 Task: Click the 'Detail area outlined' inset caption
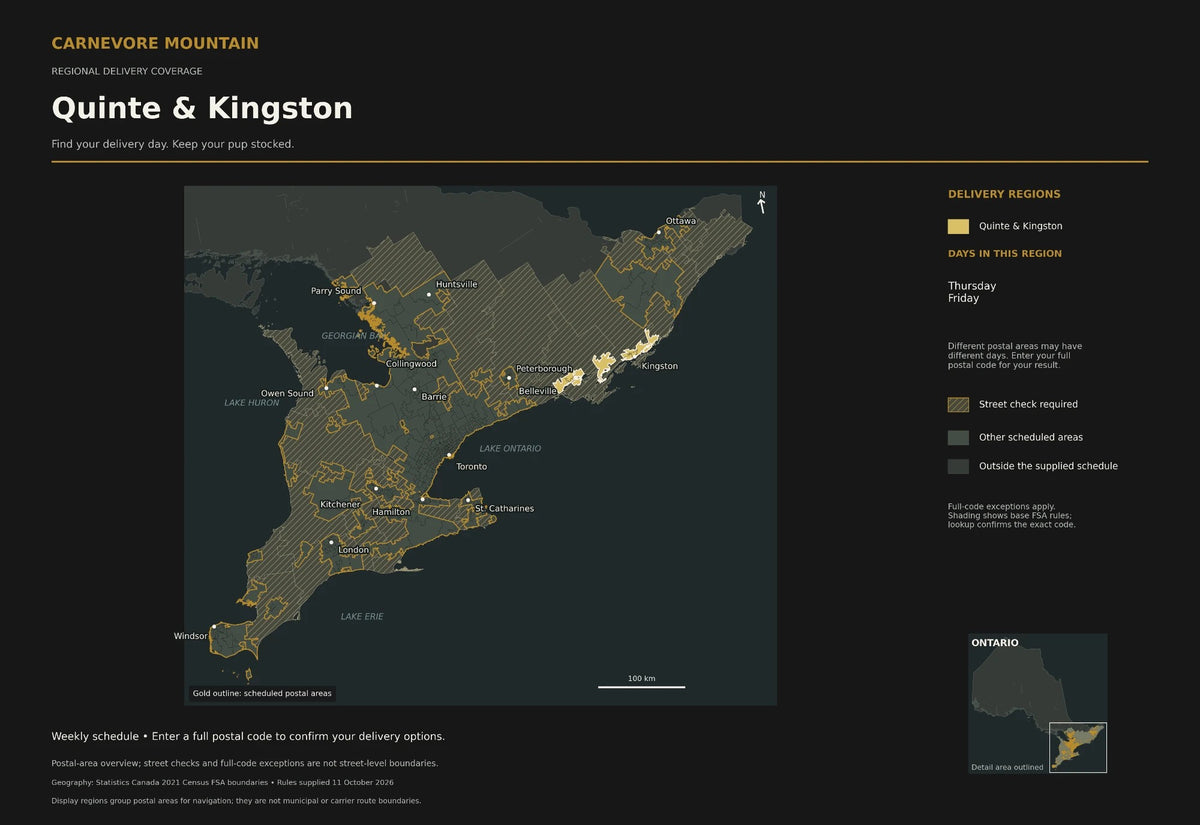click(x=1007, y=767)
